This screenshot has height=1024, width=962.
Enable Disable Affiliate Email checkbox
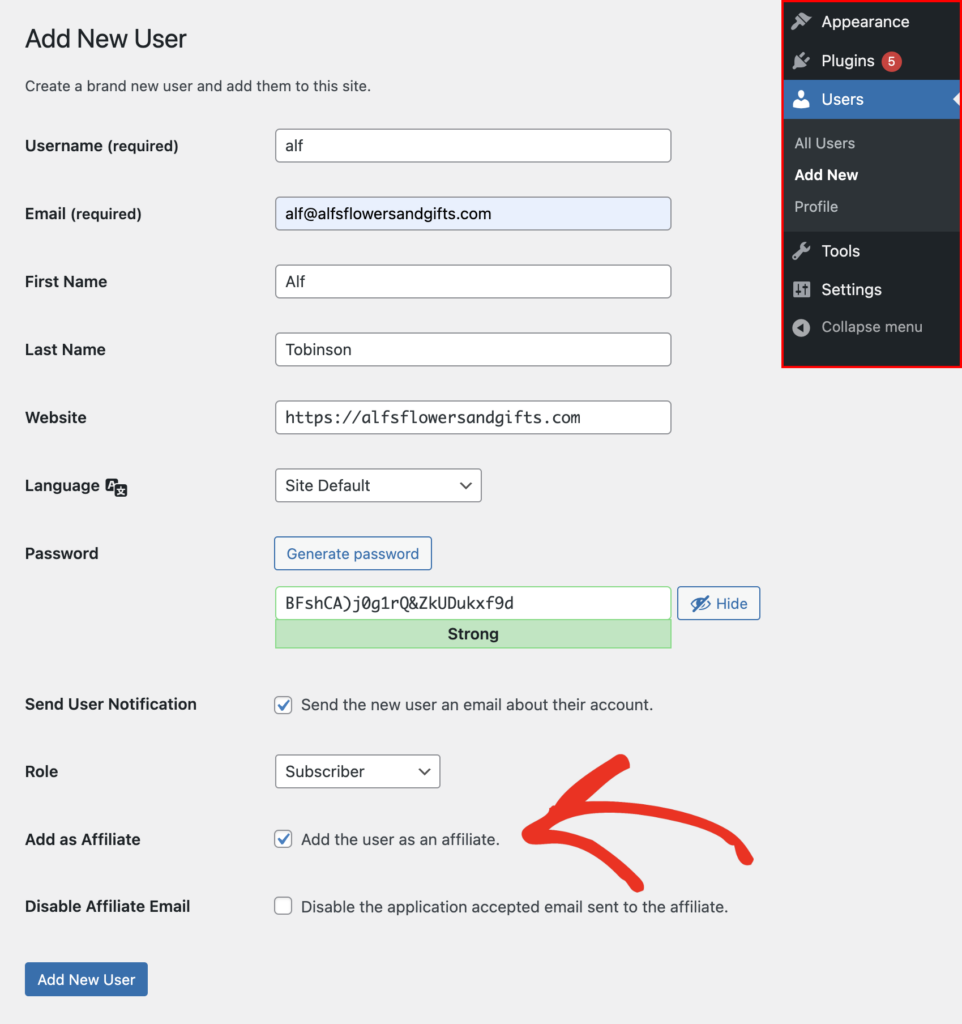pyautogui.click(x=283, y=906)
